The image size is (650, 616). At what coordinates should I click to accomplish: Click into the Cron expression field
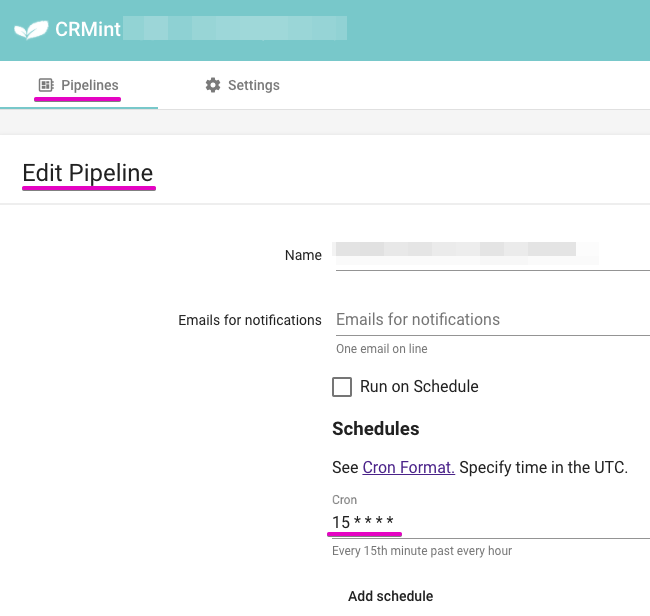491,522
